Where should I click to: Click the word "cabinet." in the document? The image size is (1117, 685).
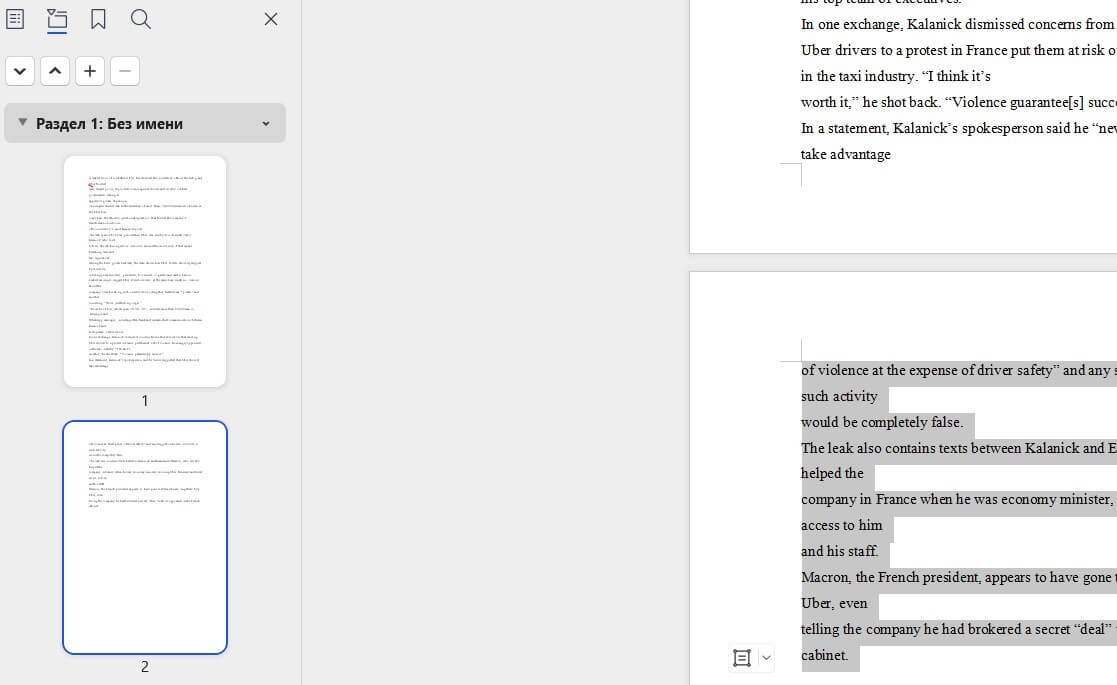coord(824,655)
